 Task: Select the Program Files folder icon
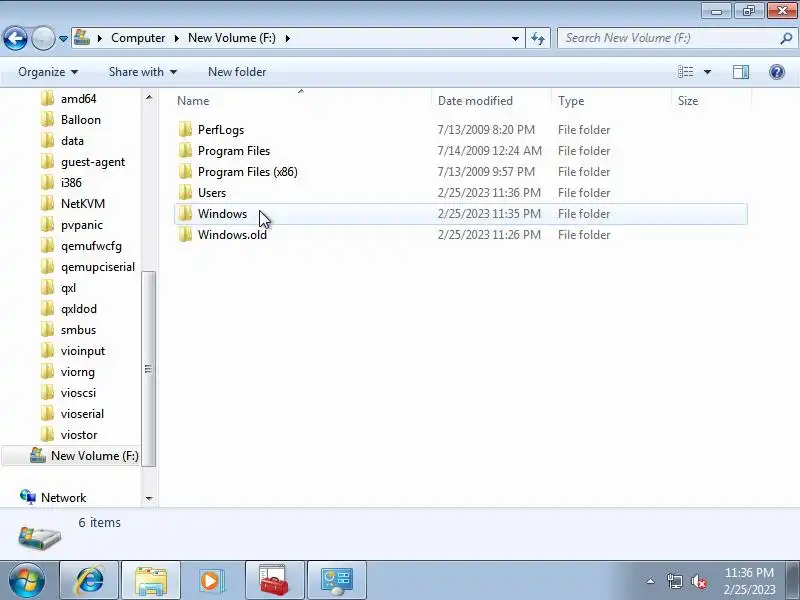185,151
